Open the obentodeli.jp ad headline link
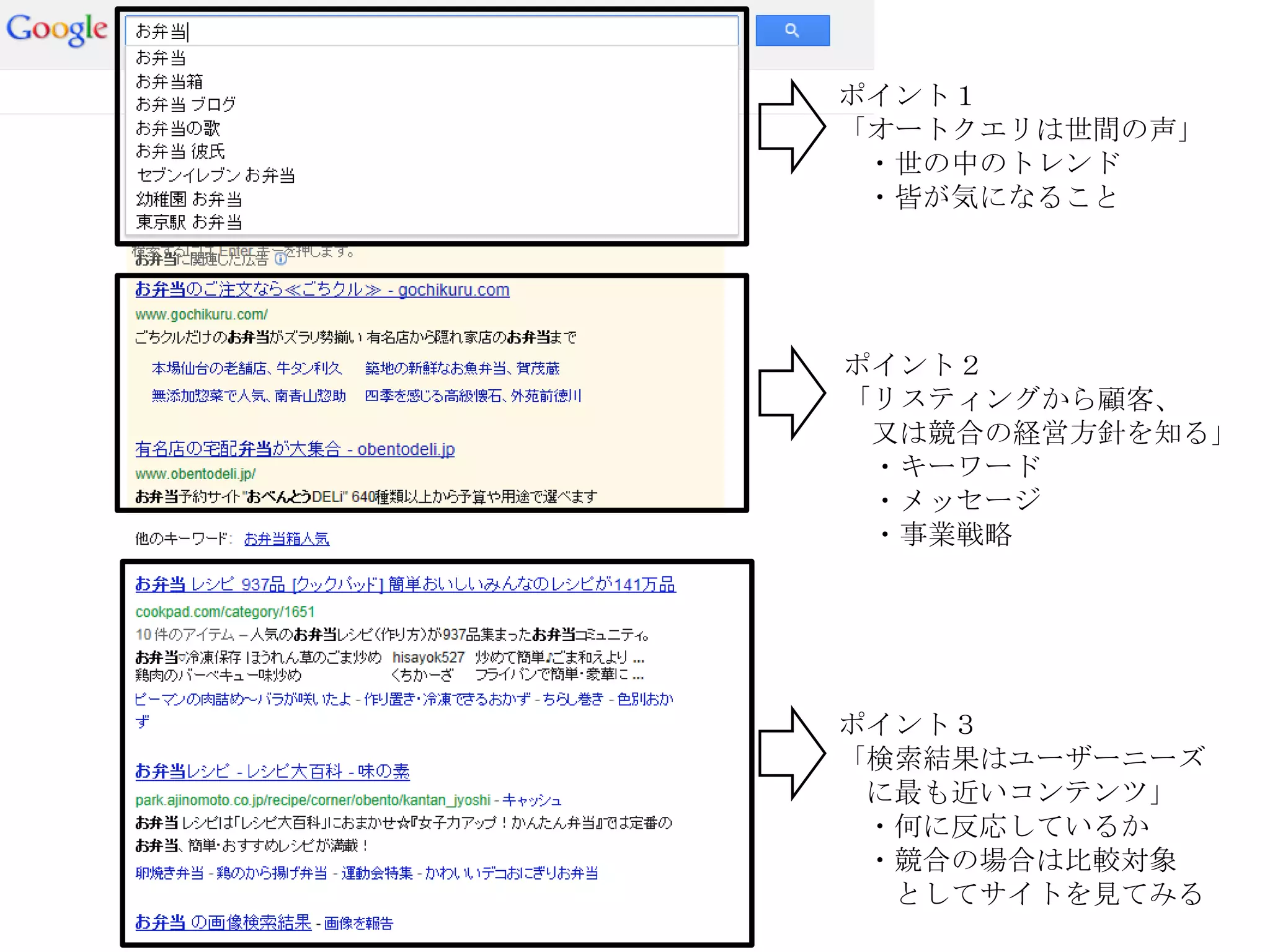The image size is (1270, 952). [x=295, y=449]
